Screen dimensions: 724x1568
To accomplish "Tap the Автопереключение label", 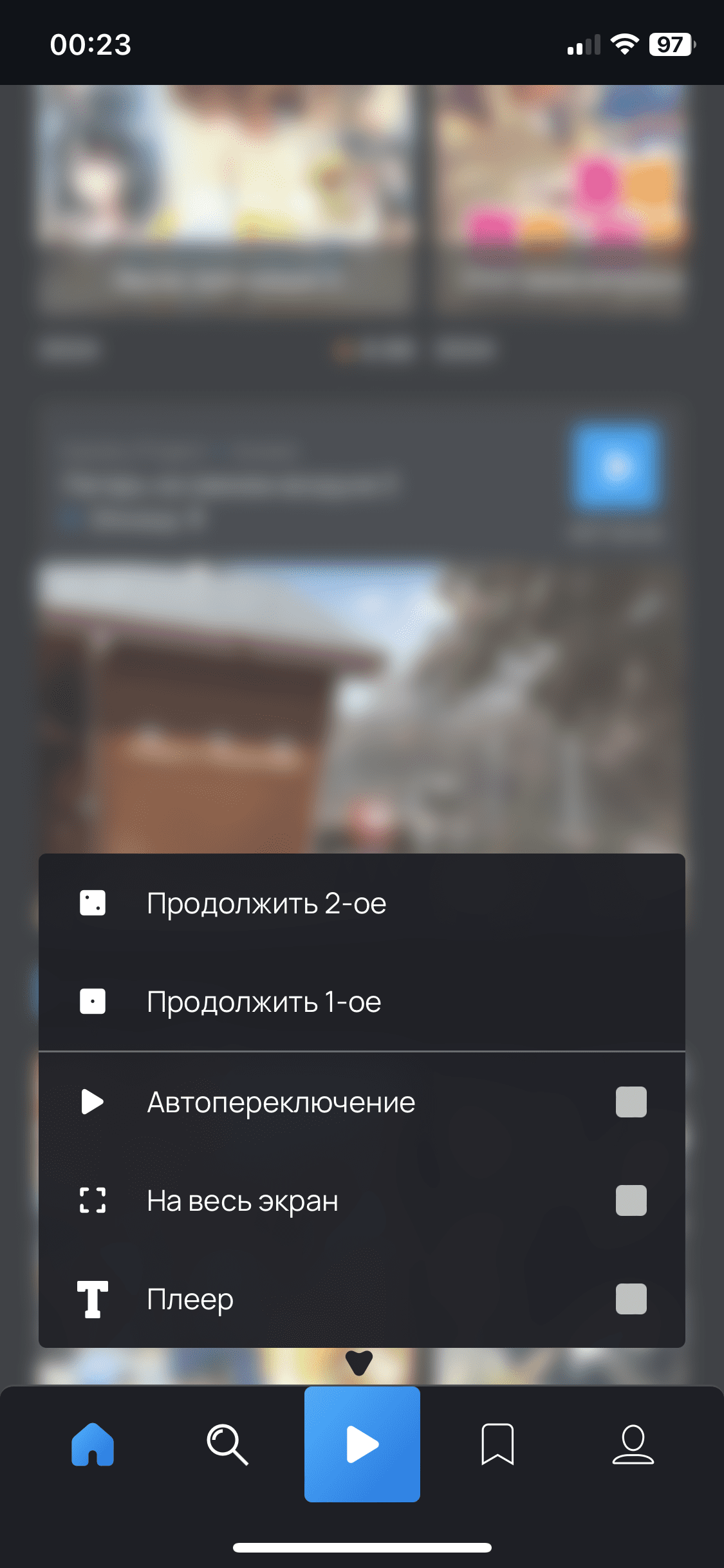I will click(281, 1102).
